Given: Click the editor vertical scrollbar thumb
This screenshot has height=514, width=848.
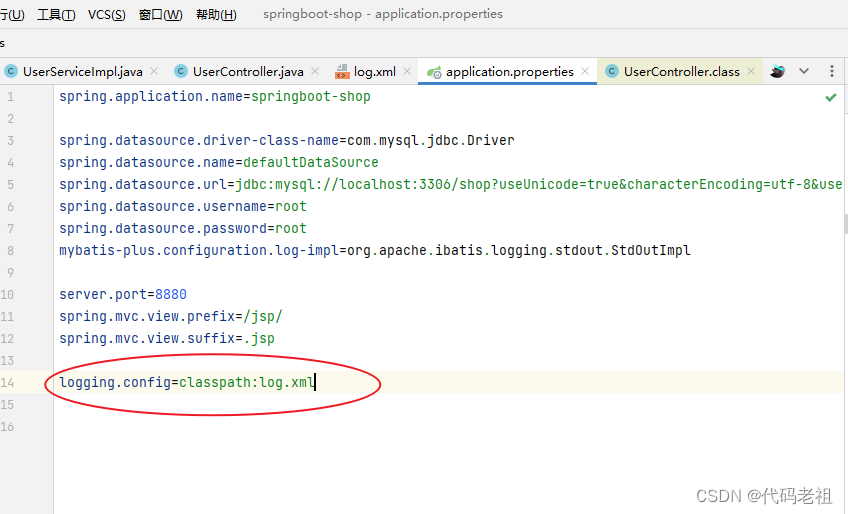Looking at the screenshot, I should tap(846, 223).
